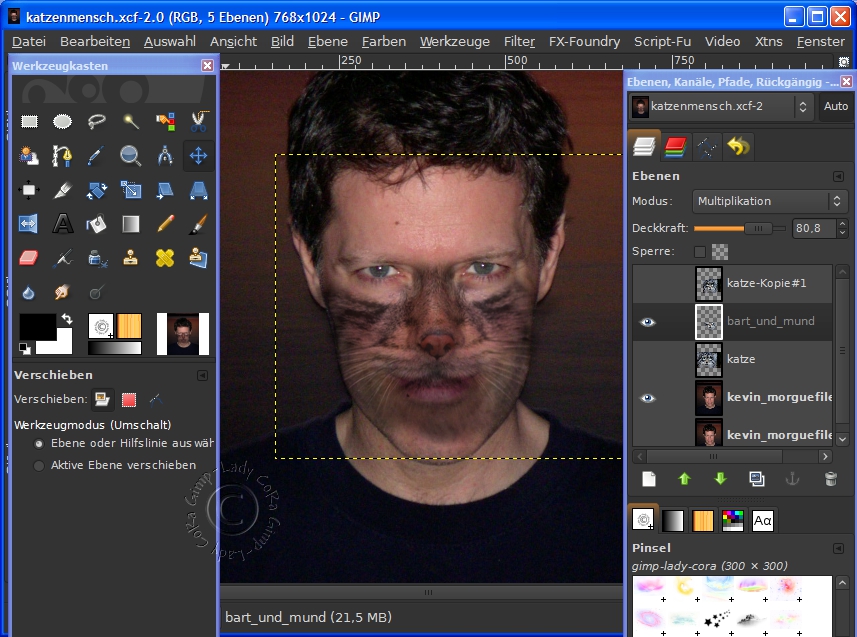857x637 pixels.
Task: Click the black foreground color swatch
Action: [x=37, y=326]
